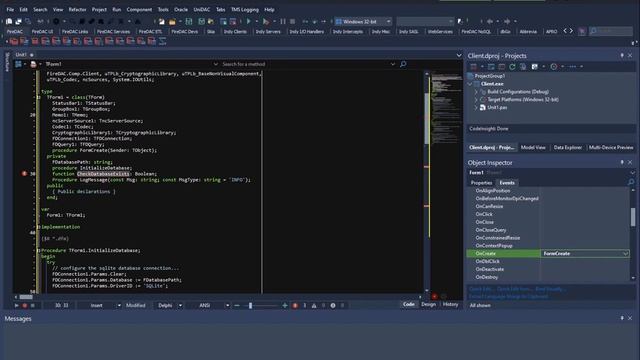Click the zoom out minus icon
Screen dimensions: 640x360
pyautogui.click(x=237, y=305)
